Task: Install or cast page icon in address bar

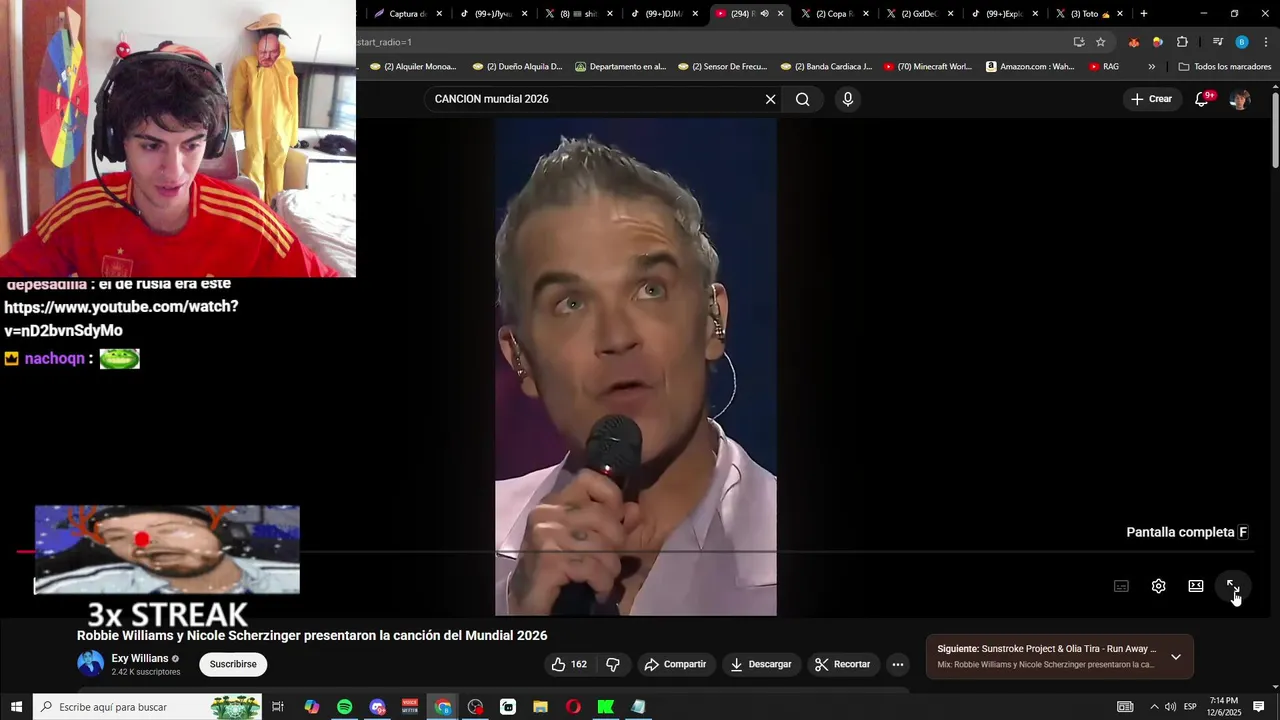Action: click(x=1078, y=42)
